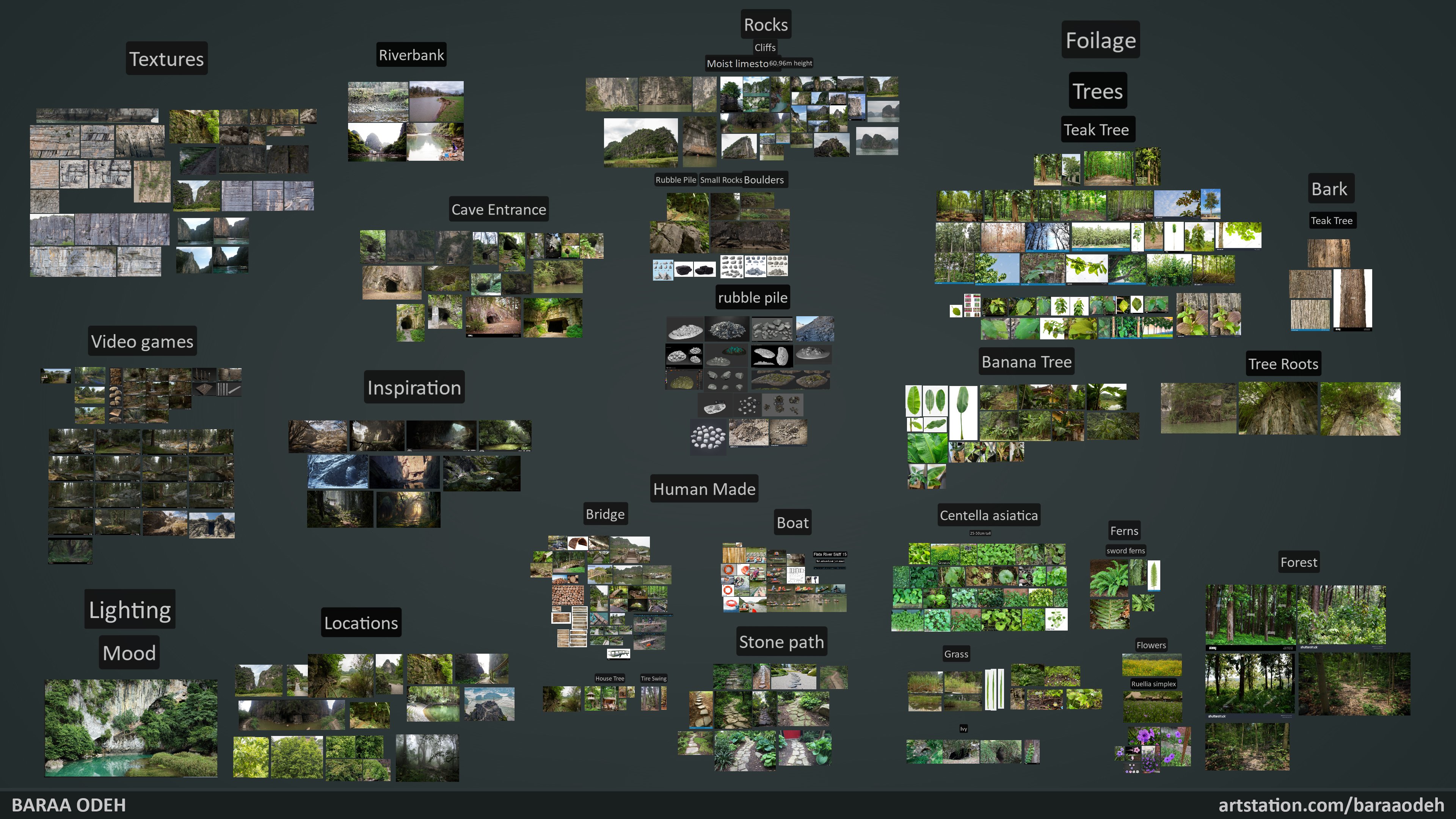Click the large lowercase 'rubble pile' heading
The image size is (1456, 819).
tap(753, 297)
